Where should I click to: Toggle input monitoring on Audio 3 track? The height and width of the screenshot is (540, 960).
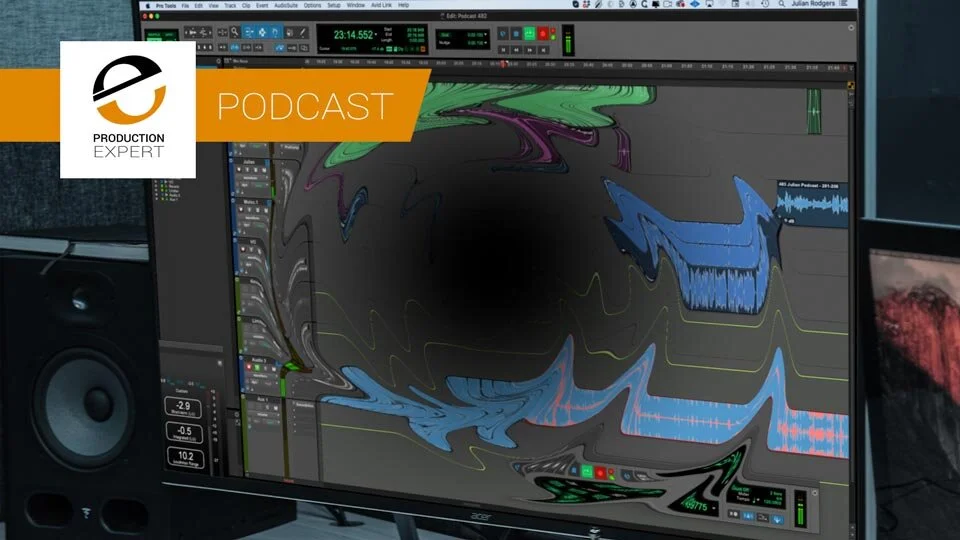pyautogui.click(x=257, y=367)
